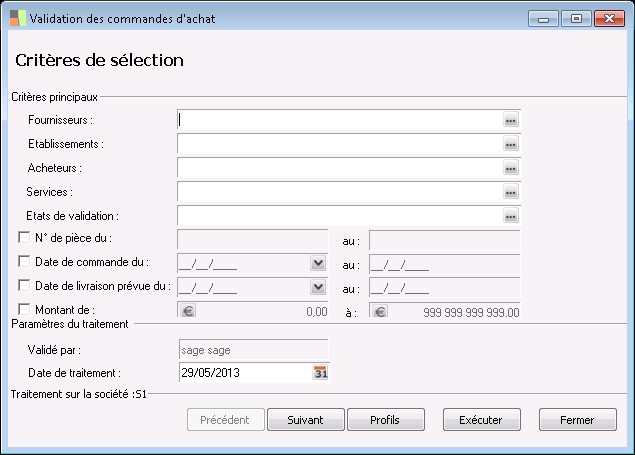
Task: Click the Date de commande 'au' end date field
Action: pos(445,264)
